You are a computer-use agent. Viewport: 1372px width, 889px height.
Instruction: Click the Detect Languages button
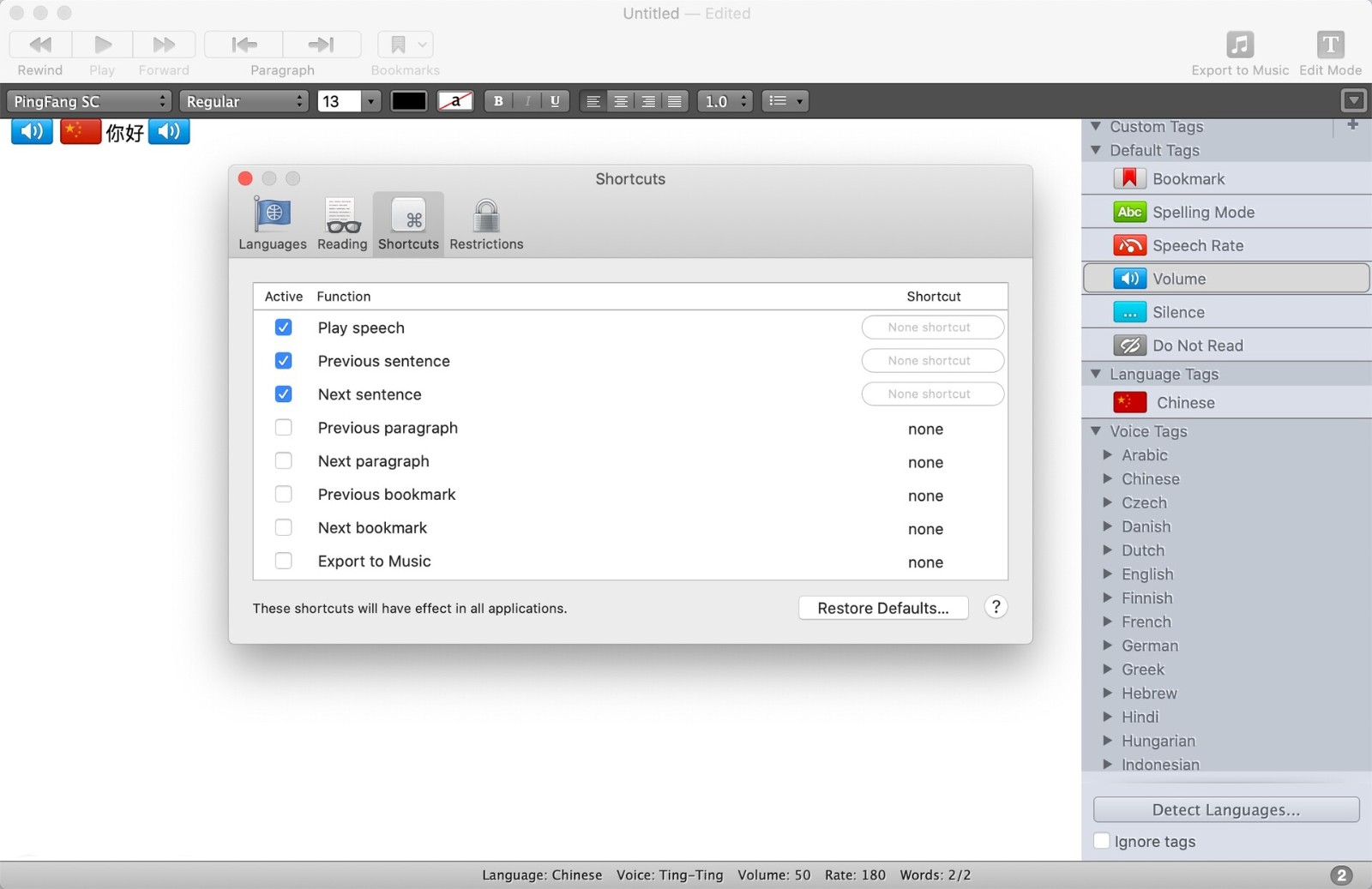[x=1226, y=809]
